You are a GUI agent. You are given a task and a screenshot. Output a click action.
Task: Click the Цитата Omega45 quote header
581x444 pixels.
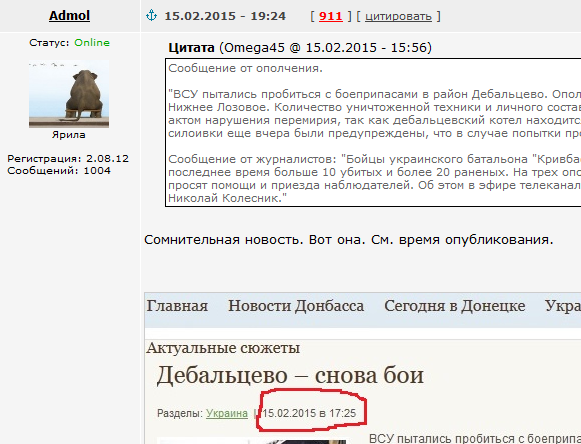tap(300, 48)
